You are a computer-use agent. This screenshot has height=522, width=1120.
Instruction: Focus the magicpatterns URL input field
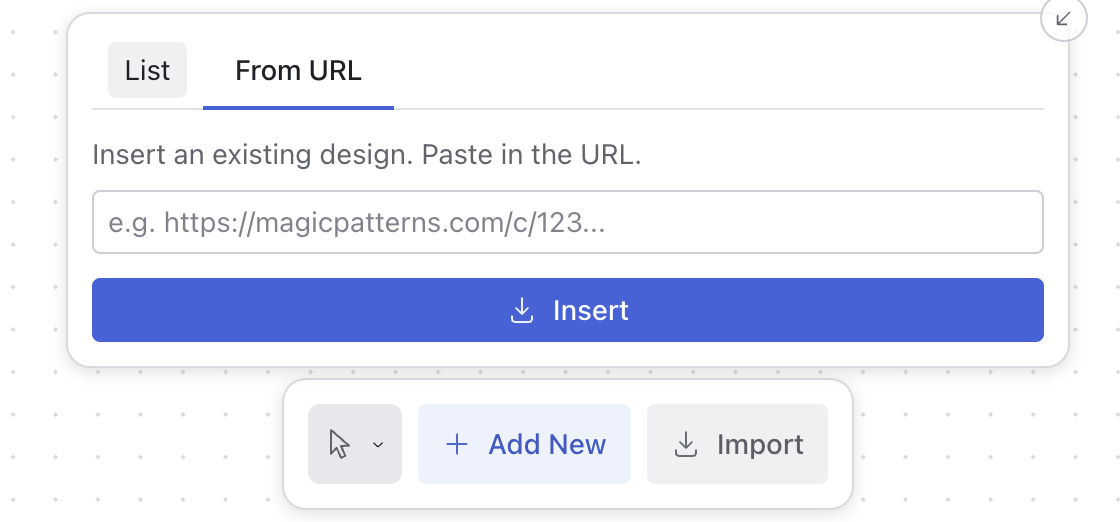tap(568, 222)
